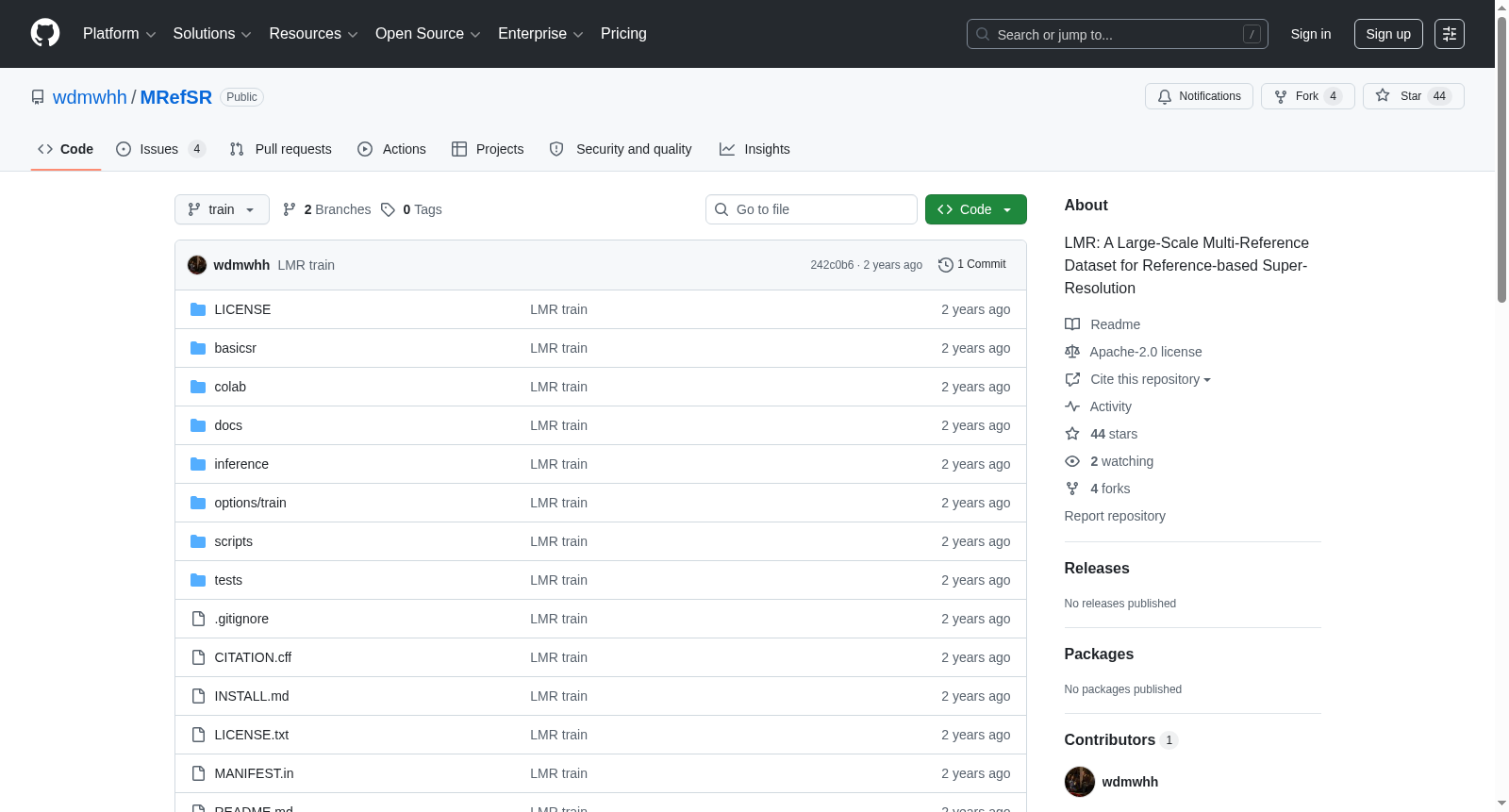Image resolution: width=1509 pixels, height=812 pixels.
Task: Switch to the Issues tab
Action: tap(160, 149)
